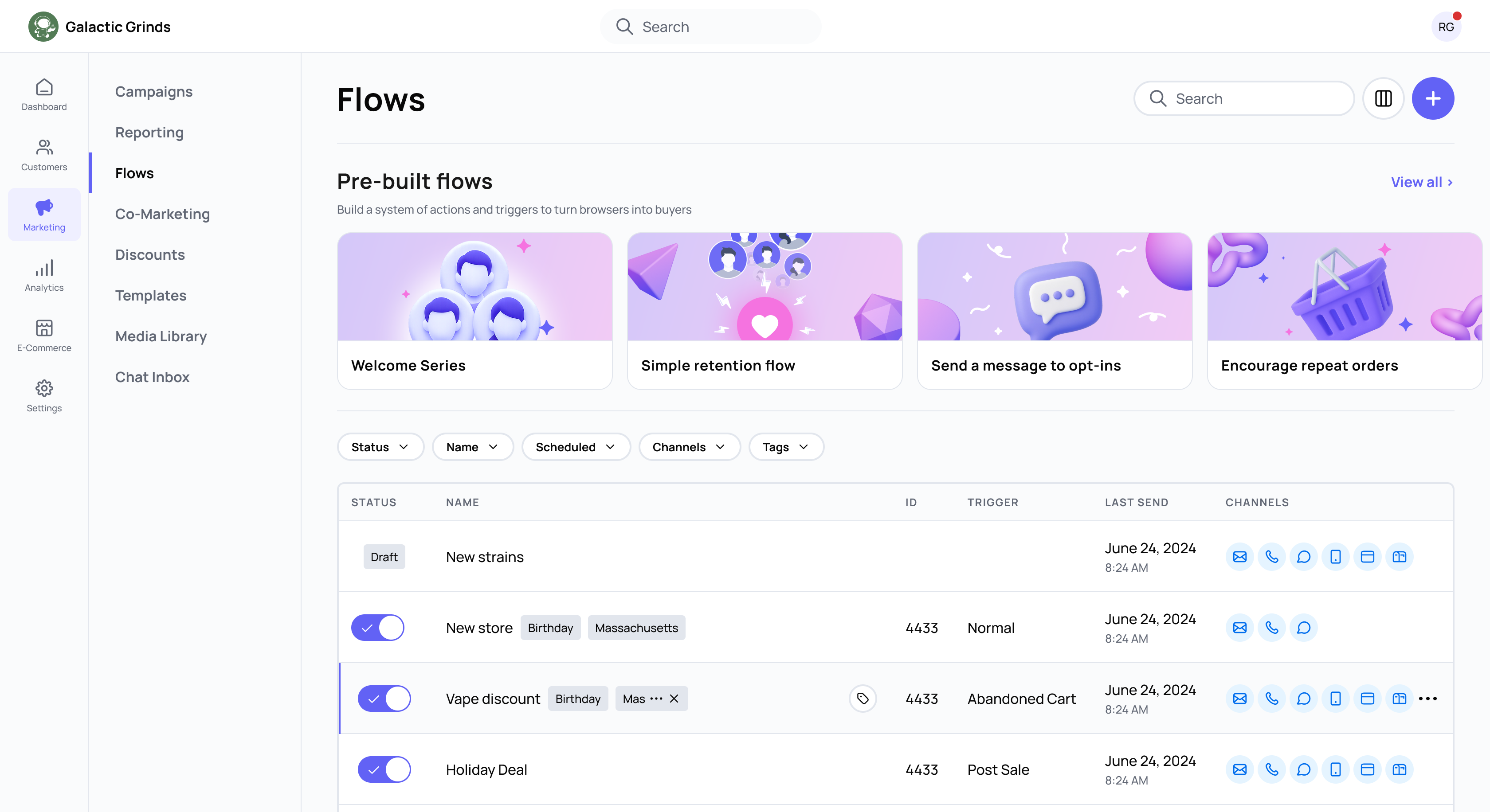Viewport: 1490px width, 812px height.
Task: Click email channel icon for New strains
Action: click(x=1239, y=557)
